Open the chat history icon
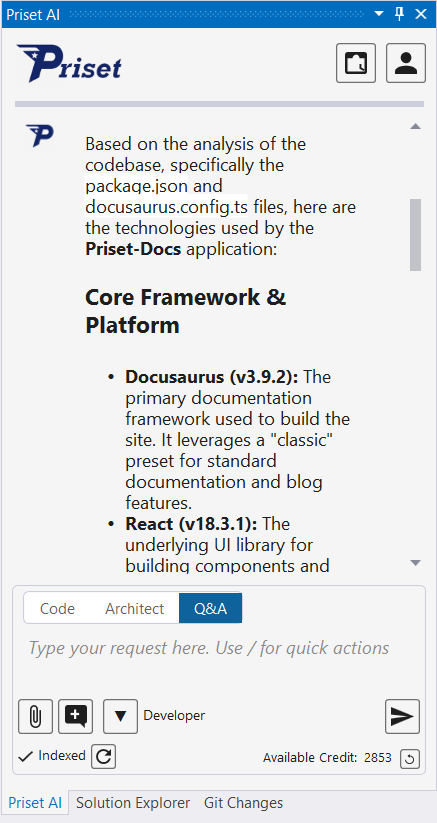This screenshot has height=823, width=437. [x=356, y=63]
